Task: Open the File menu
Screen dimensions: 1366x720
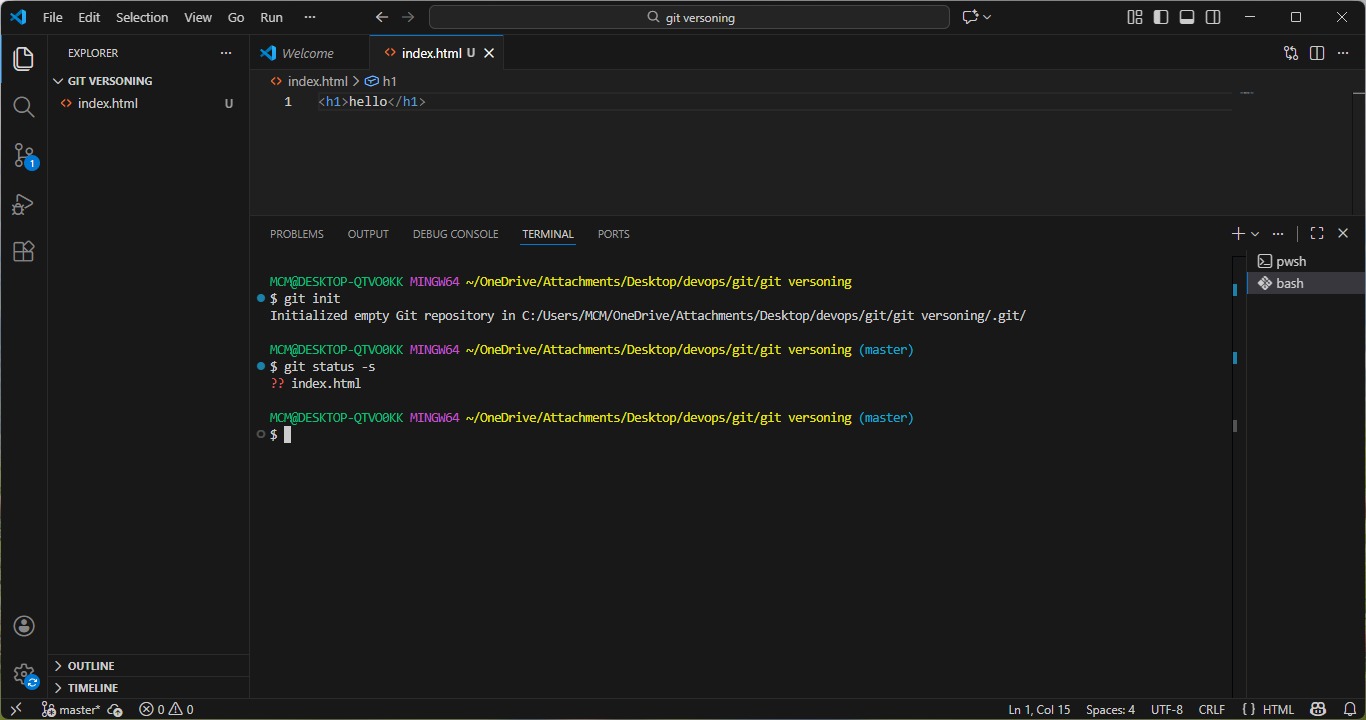Action: pyautogui.click(x=53, y=17)
